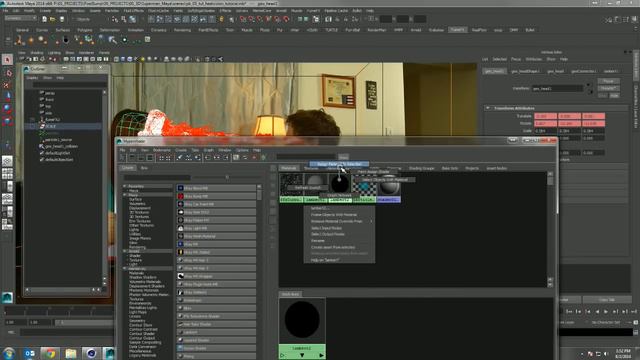Click the first icon on the shelf
This screenshot has width=640, height=360.
(x=19, y=40)
